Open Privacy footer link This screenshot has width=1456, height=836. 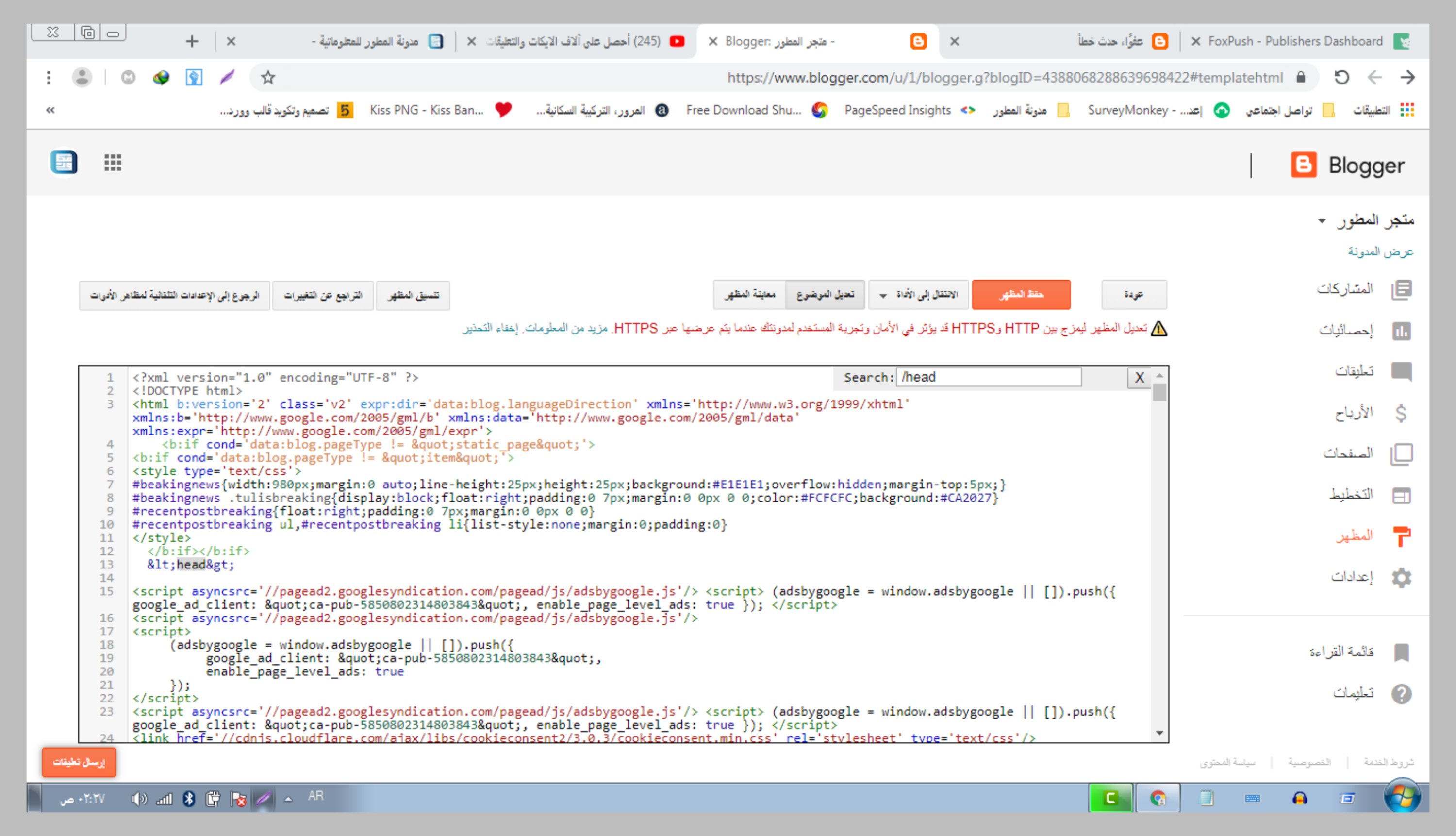coord(1309,763)
